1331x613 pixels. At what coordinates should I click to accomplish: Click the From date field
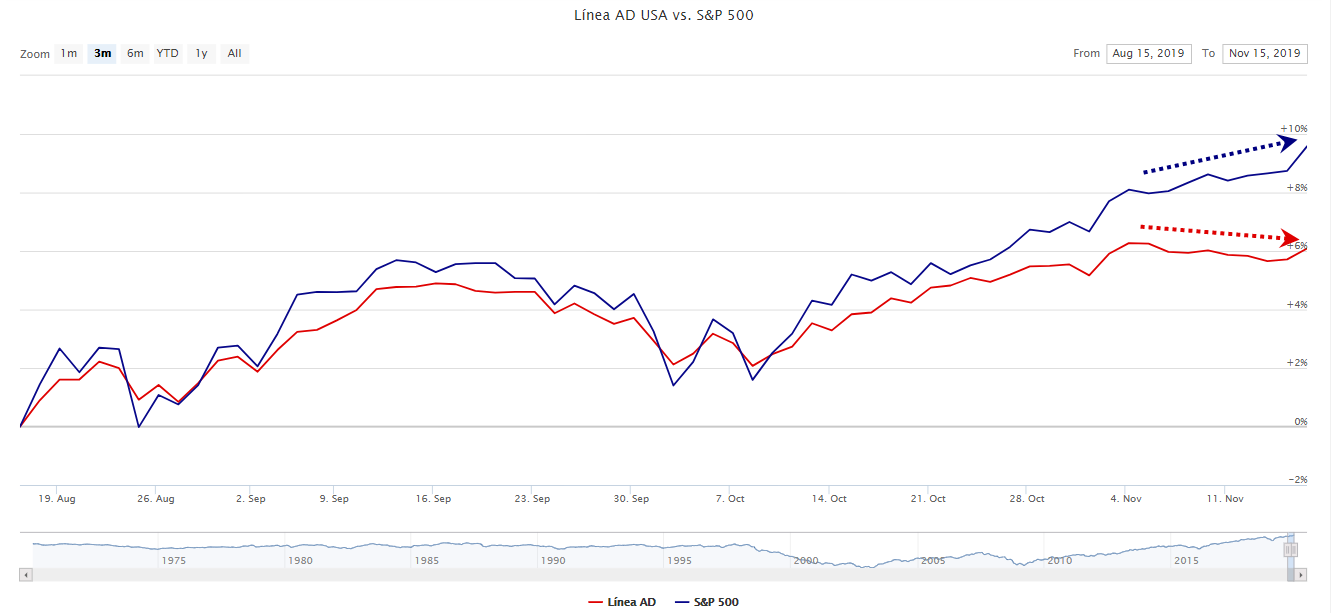click(x=1148, y=54)
